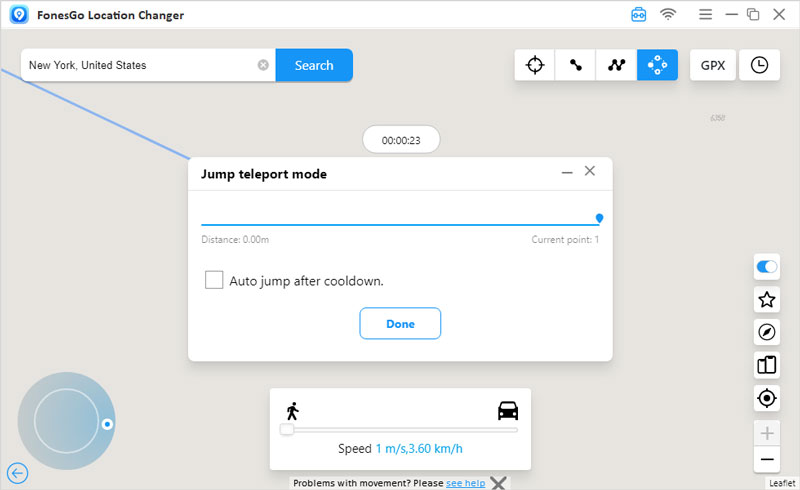Recenter map with locate target icon
This screenshot has width=800, height=490.
pos(767,398)
